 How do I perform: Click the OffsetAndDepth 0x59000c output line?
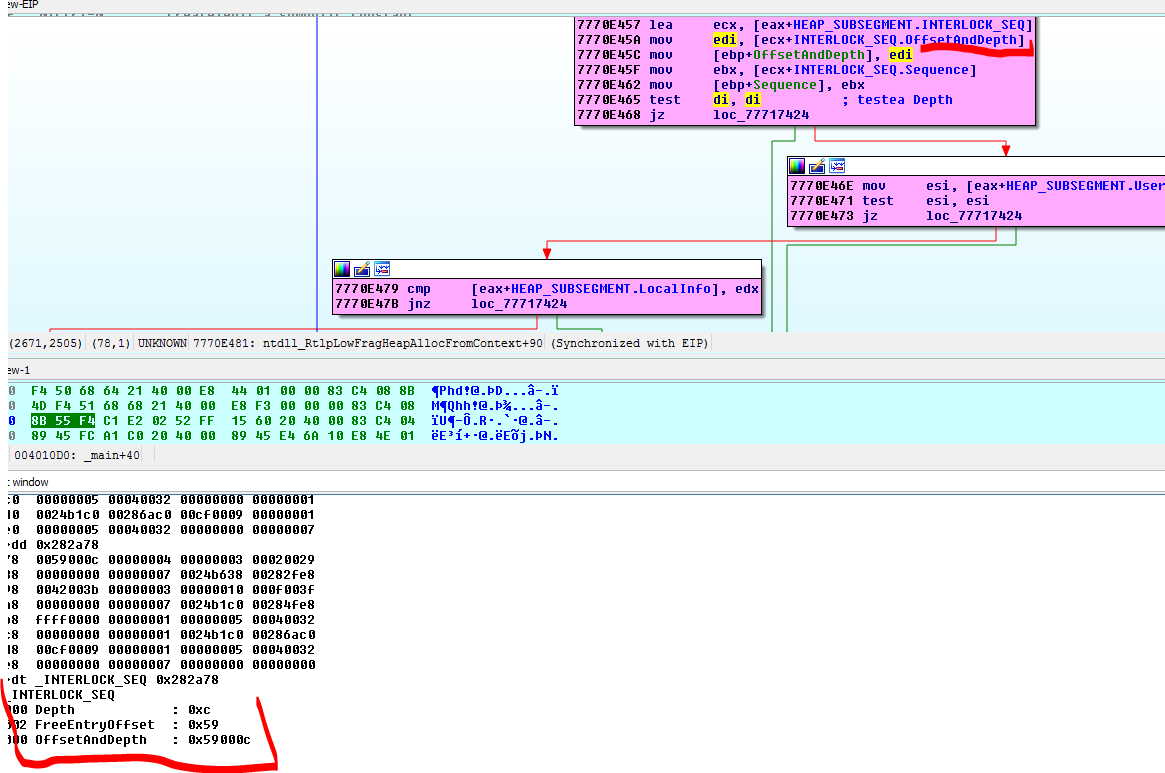point(142,740)
